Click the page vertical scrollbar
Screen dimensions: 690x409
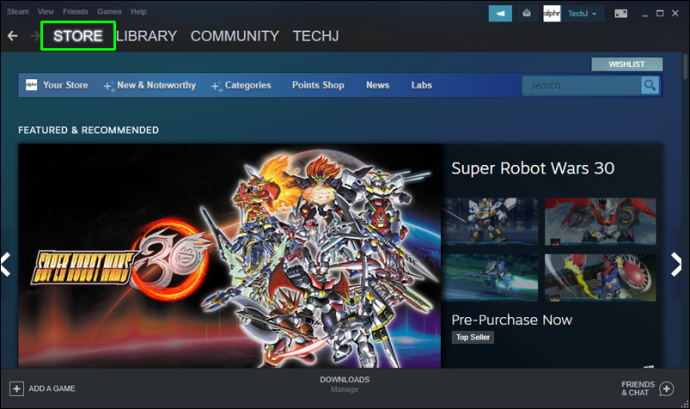coord(685,66)
